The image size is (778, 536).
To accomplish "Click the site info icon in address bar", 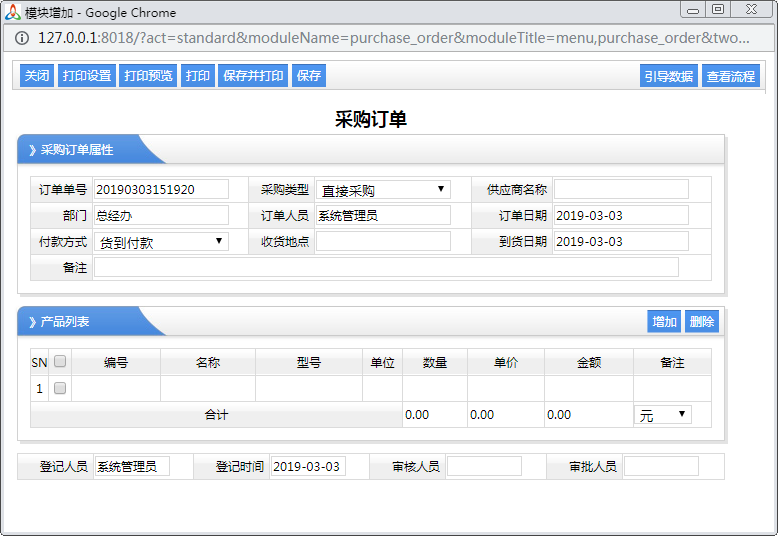I will click(22, 38).
